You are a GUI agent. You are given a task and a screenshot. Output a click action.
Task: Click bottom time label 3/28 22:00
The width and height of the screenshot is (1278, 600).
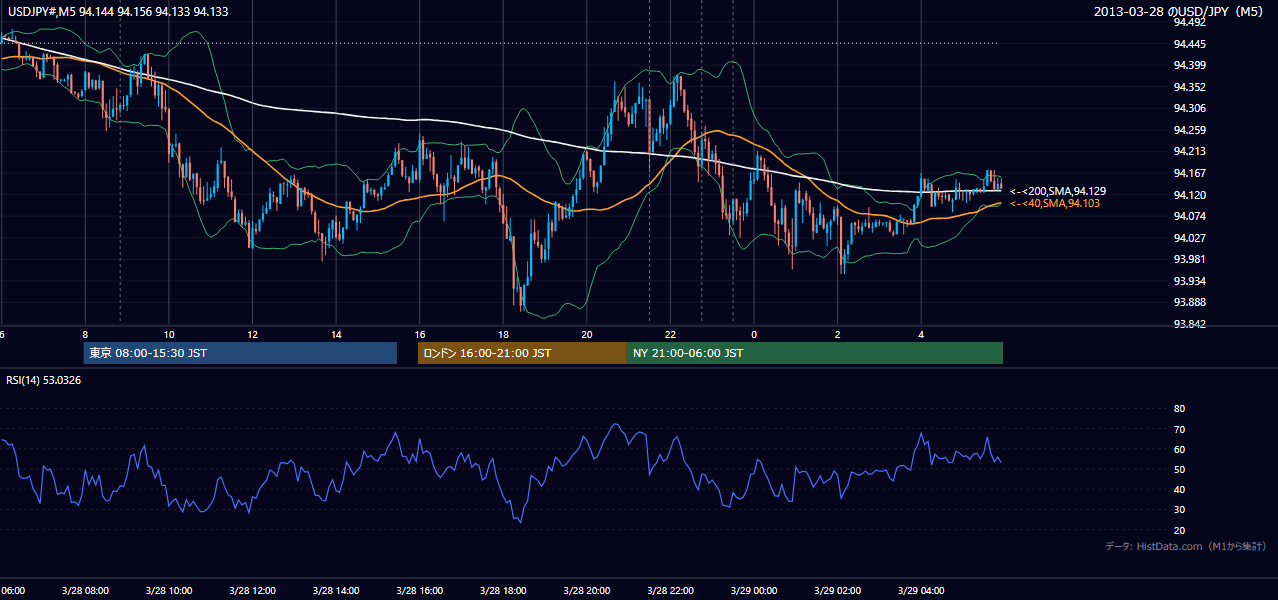coord(671,590)
